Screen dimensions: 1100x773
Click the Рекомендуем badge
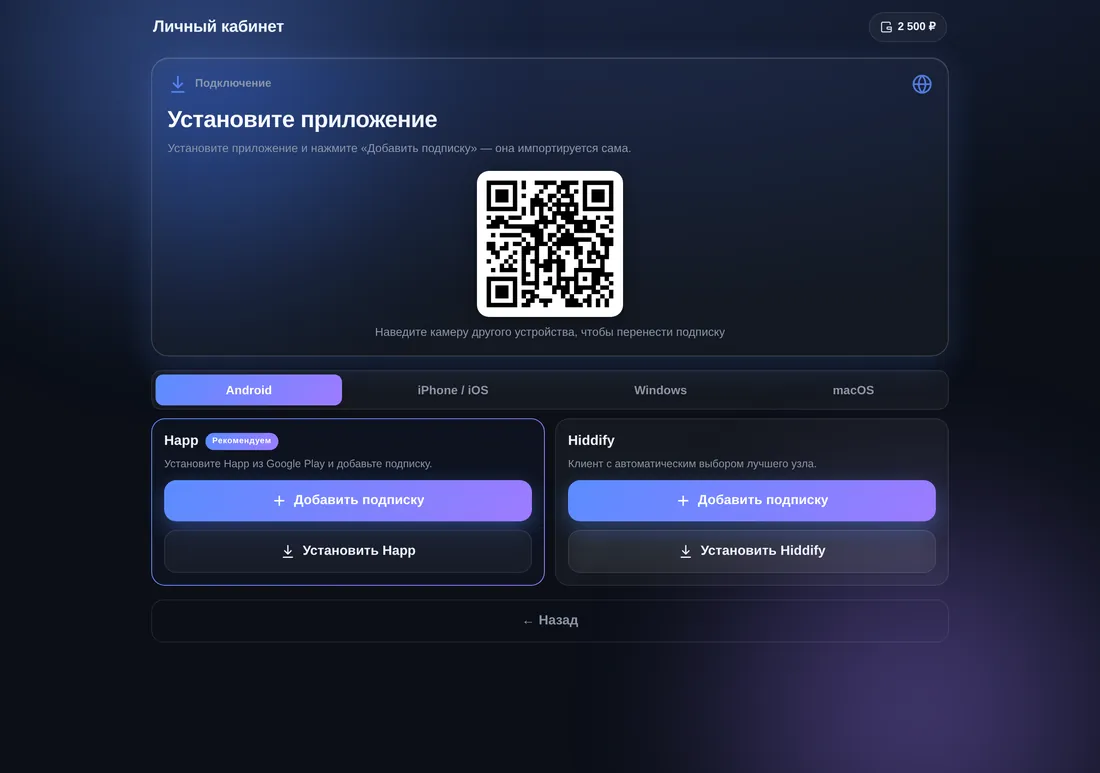[241, 441]
